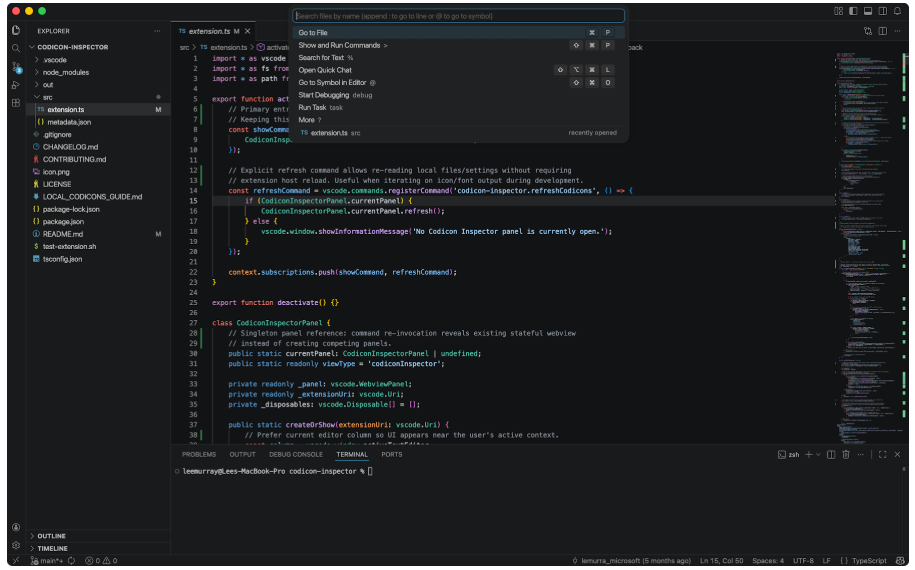
Task: Open errors and warnings count
Action: coord(102,561)
